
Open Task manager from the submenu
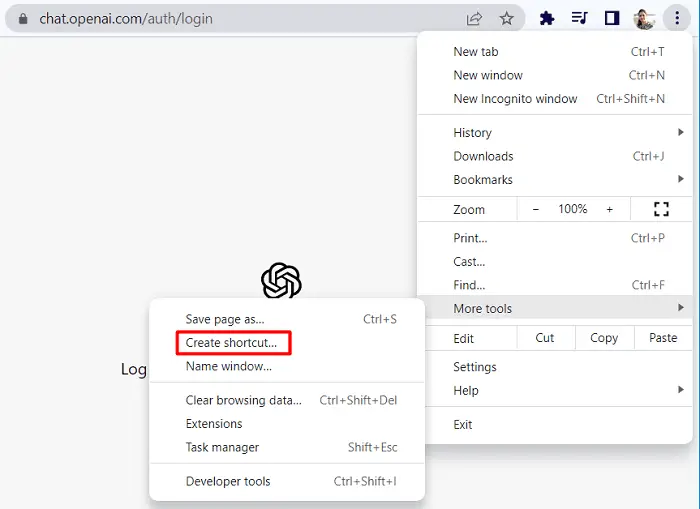click(287, 447)
